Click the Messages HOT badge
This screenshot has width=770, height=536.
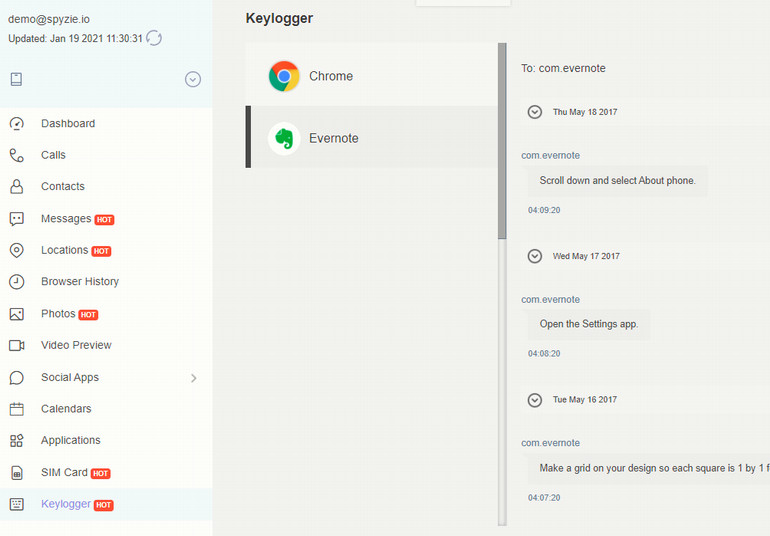[104, 220]
